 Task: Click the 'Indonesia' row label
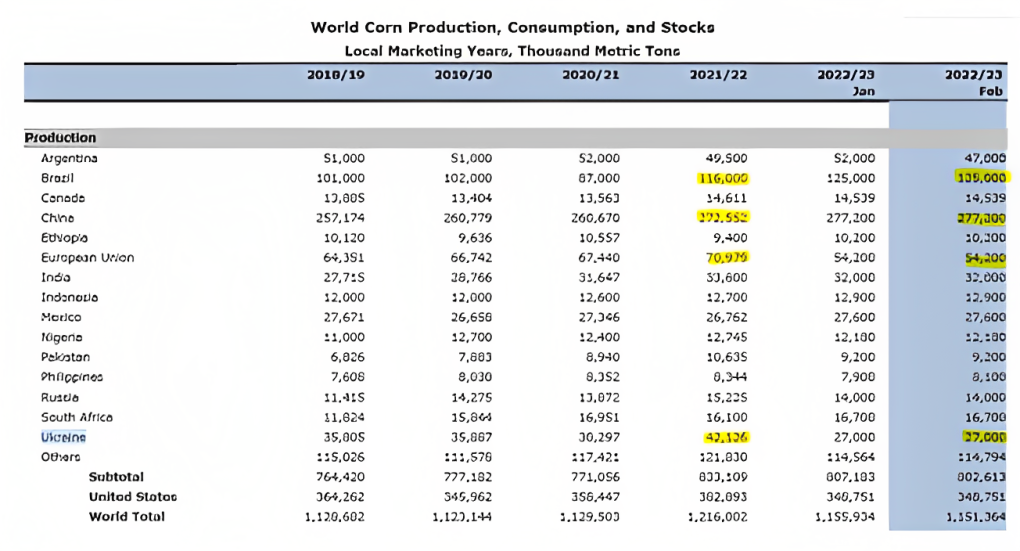tap(70, 298)
